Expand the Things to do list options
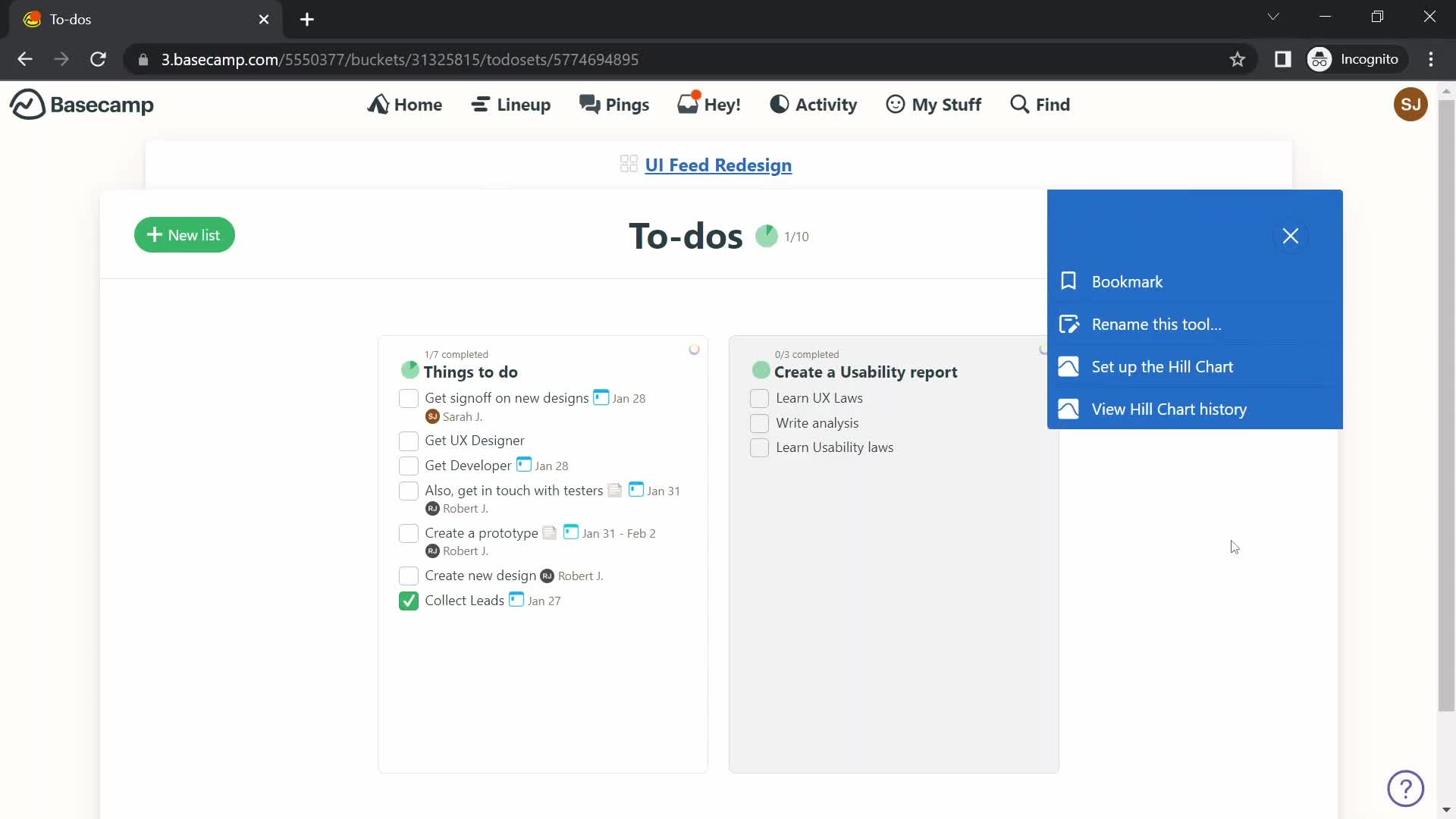1456x819 pixels. 694,349
